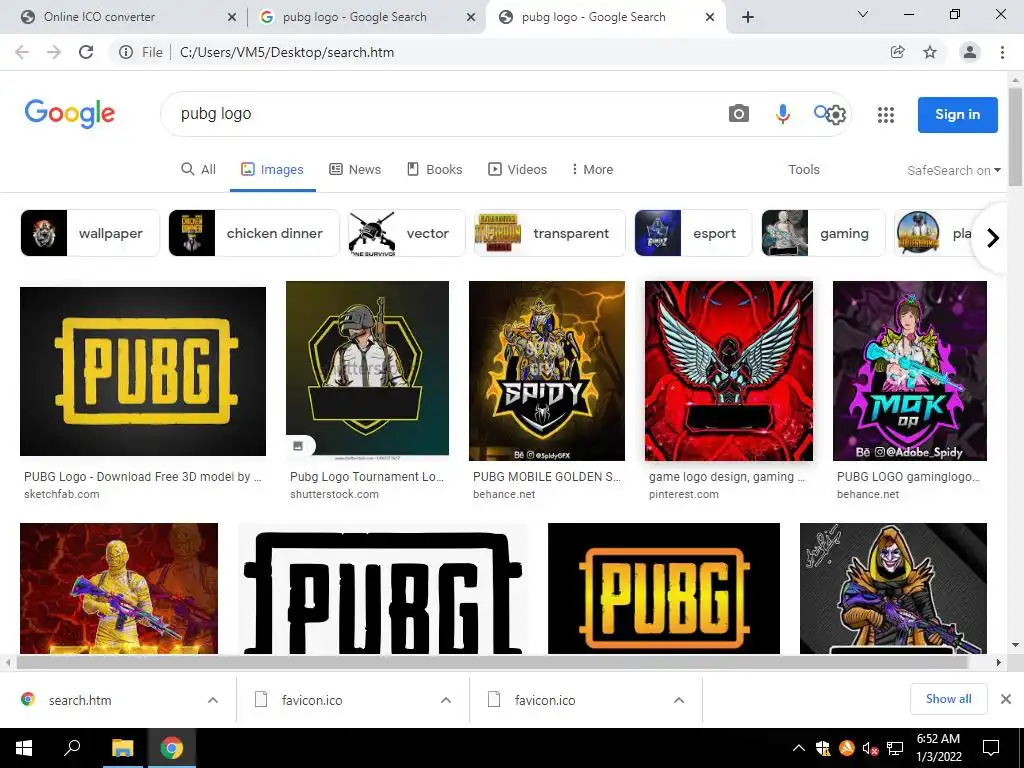
Task: Open the SPIDY golden logo thumbnail
Action: coord(547,370)
